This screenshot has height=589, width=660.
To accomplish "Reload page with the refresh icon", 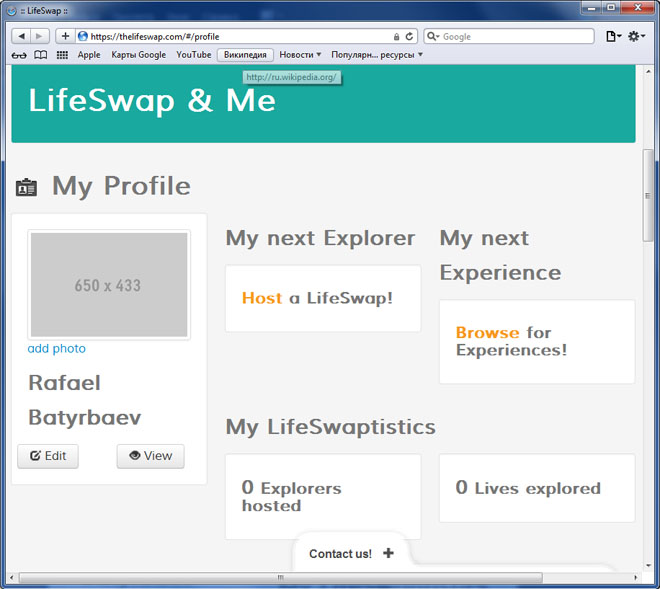I will click(409, 36).
